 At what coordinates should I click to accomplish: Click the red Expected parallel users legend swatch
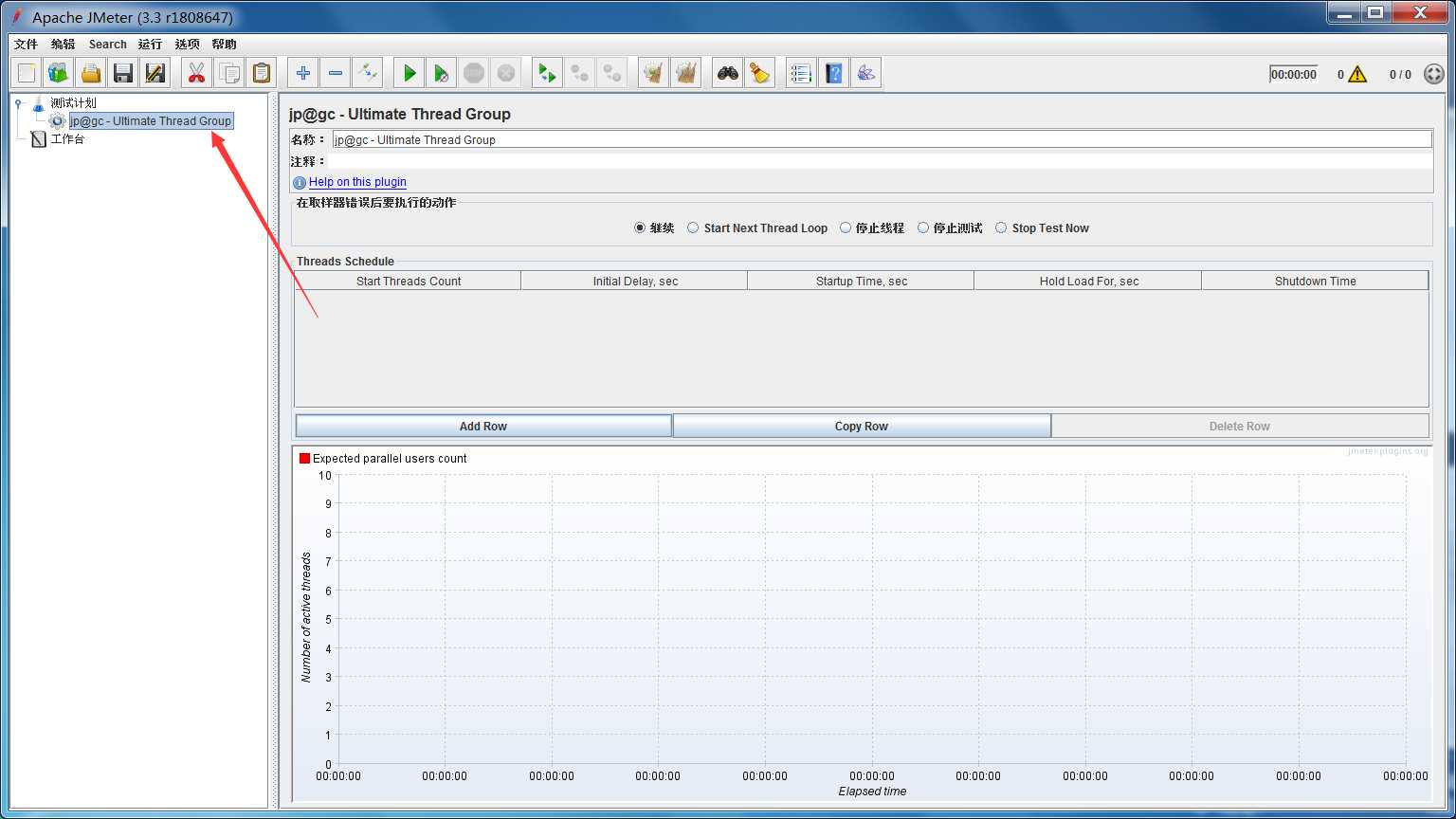coord(304,458)
